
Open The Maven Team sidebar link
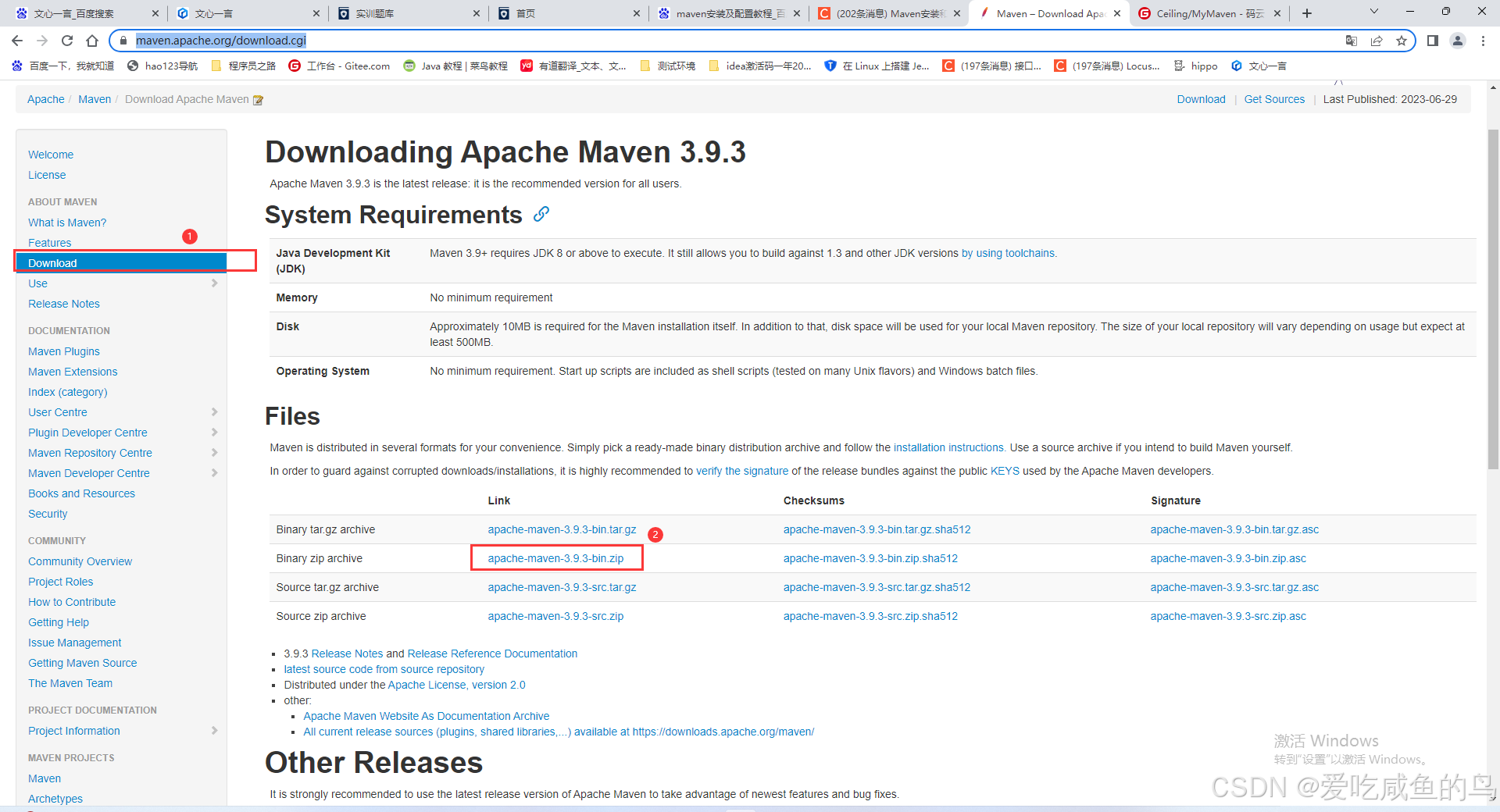[x=70, y=683]
